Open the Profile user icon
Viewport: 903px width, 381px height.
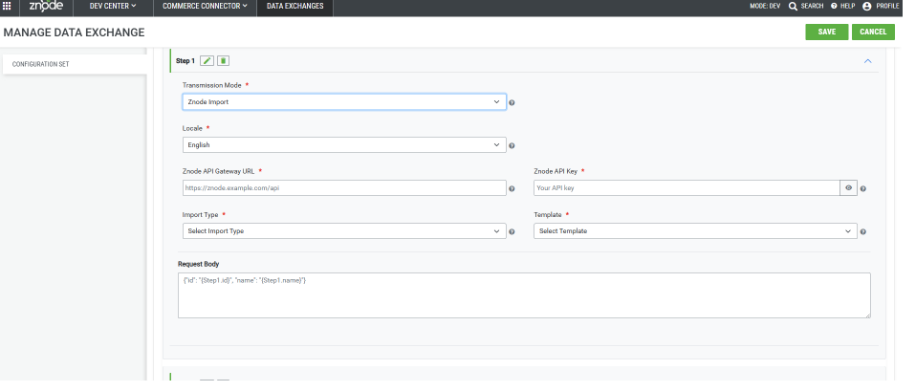click(867, 6)
